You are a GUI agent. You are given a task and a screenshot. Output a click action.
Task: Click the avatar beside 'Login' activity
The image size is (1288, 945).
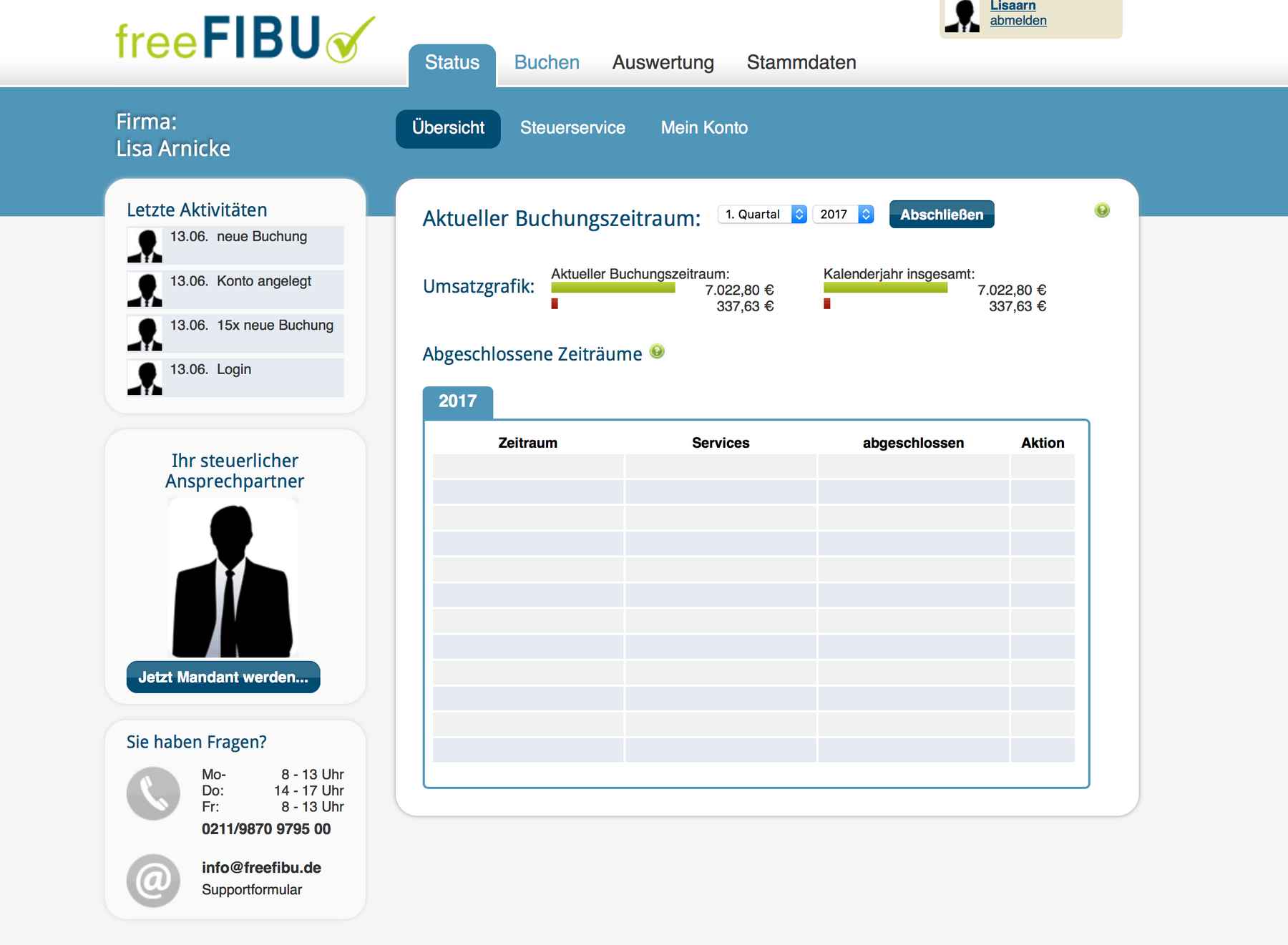[145, 378]
